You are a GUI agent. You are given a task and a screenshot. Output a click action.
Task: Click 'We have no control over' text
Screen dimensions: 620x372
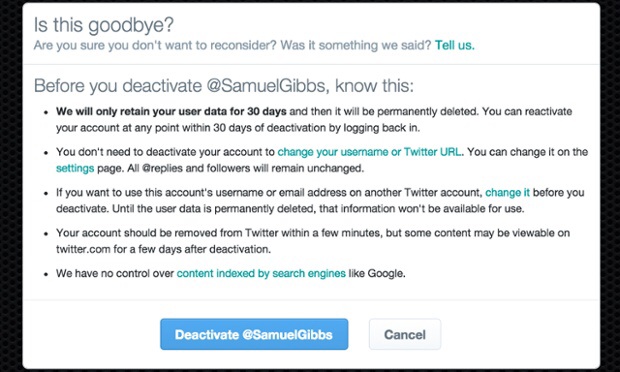click(115, 273)
